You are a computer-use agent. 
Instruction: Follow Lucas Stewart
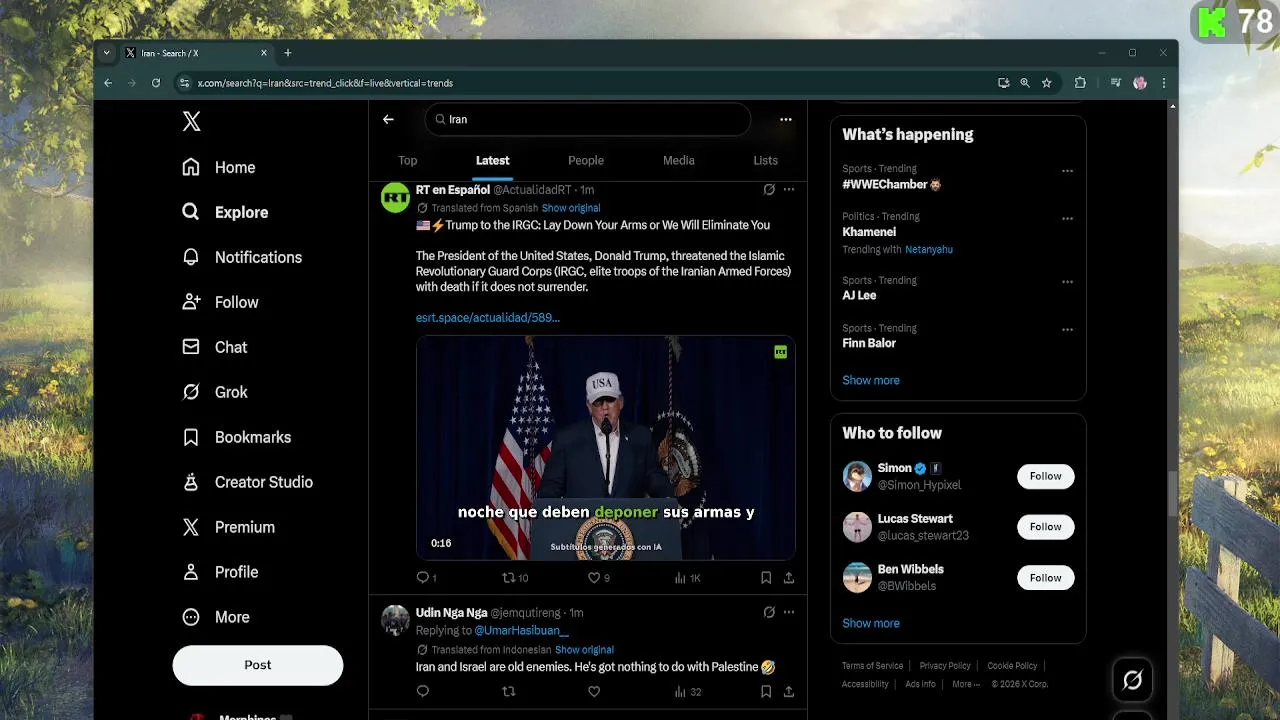pyautogui.click(x=1046, y=527)
